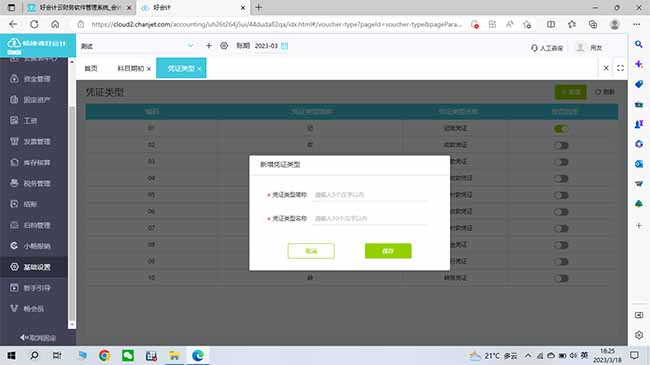
Task: Toggle the default switch for row 01
Action: (561, 129)
